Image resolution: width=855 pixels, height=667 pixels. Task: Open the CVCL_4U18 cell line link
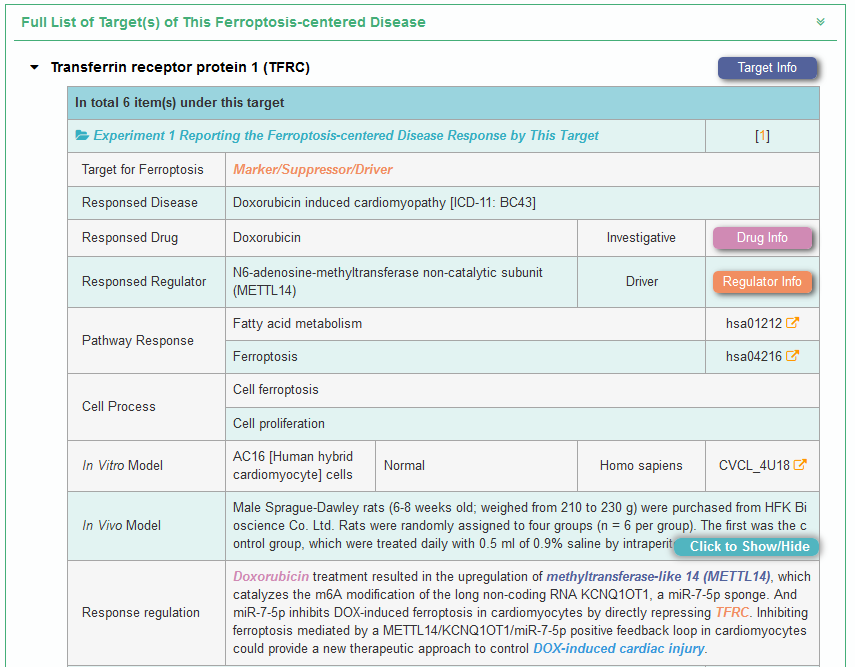coord(754,465)
